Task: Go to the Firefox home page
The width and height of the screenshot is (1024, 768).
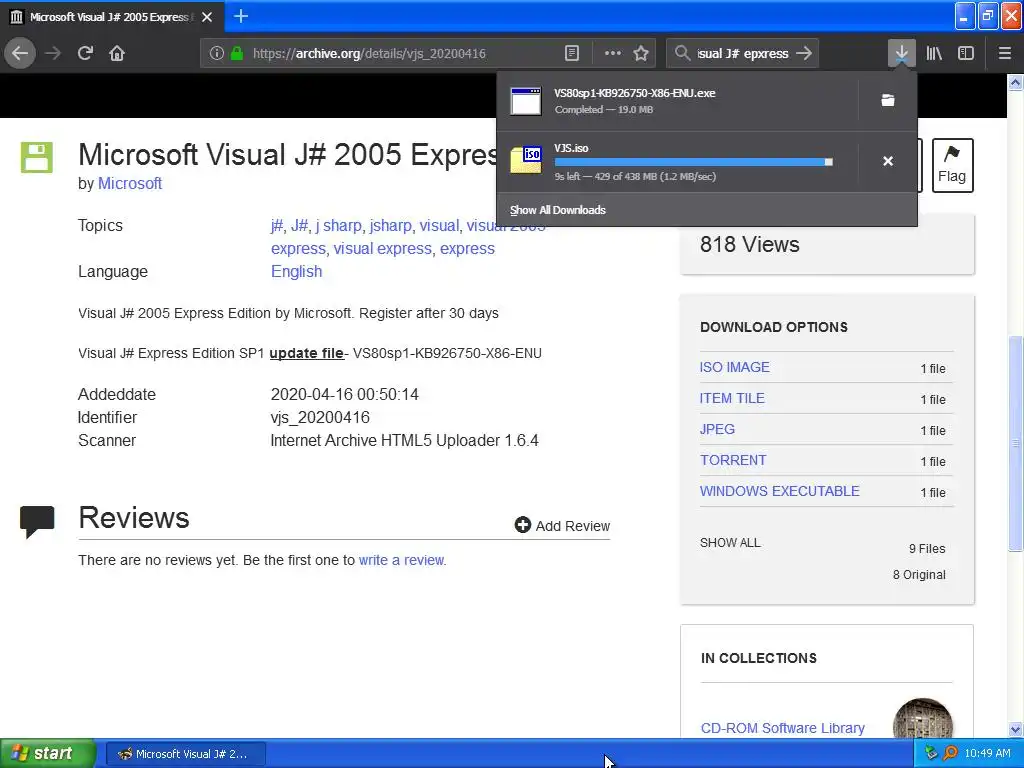Action: pyautogui.click(x=117, y=54)
